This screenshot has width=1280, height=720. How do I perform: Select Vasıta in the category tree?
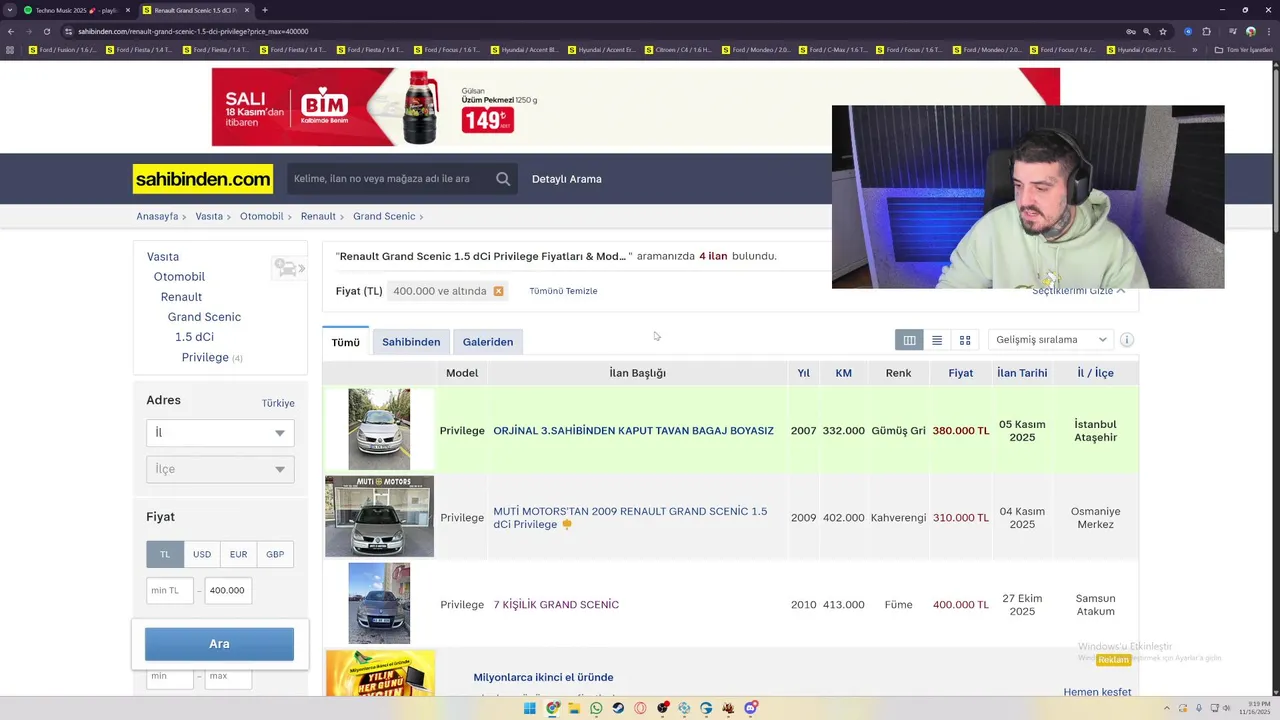point(163,257)
